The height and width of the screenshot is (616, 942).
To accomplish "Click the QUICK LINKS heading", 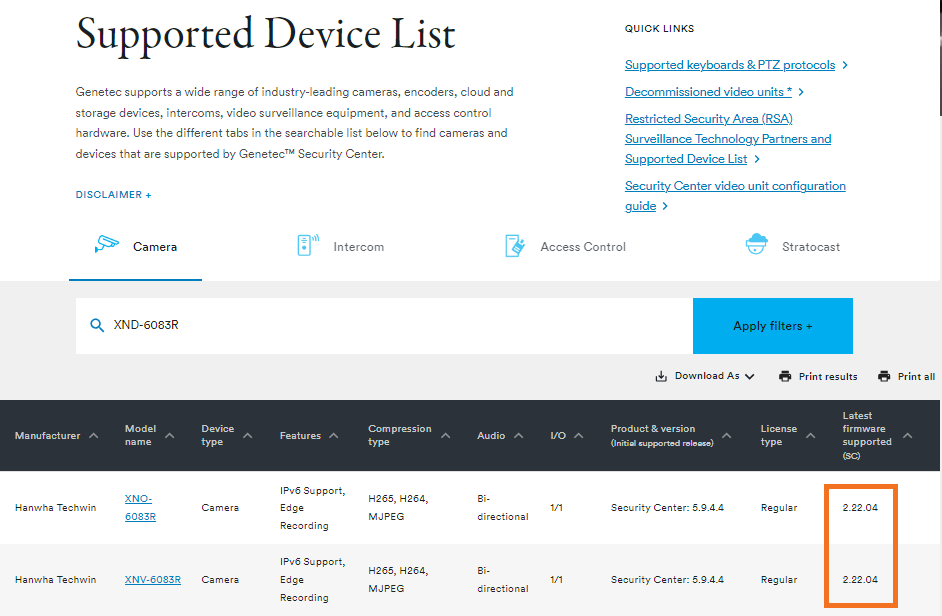I will point(660,28).
